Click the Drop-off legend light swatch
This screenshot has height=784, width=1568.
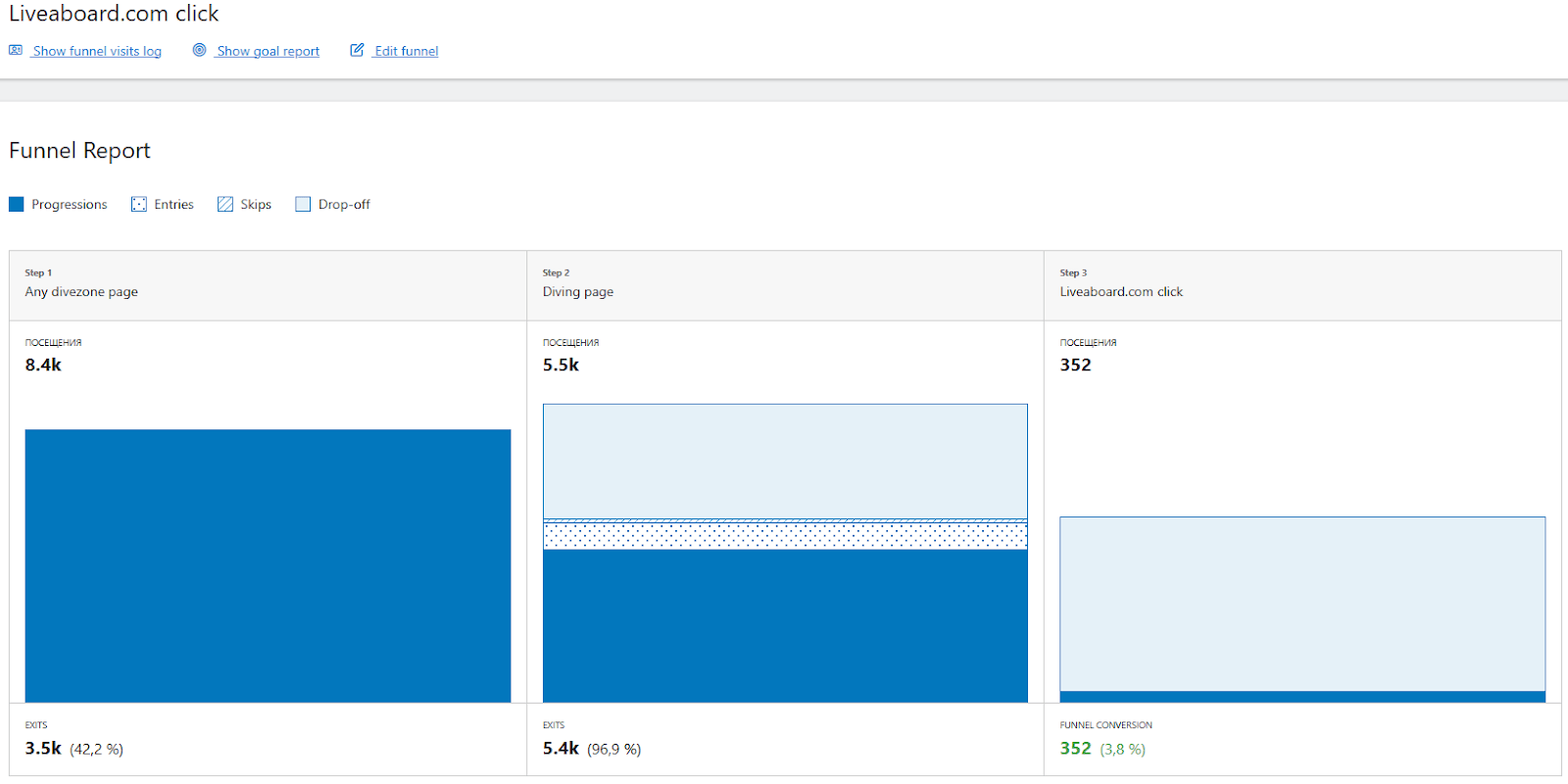pyautogui.click(x=303, y=204)
